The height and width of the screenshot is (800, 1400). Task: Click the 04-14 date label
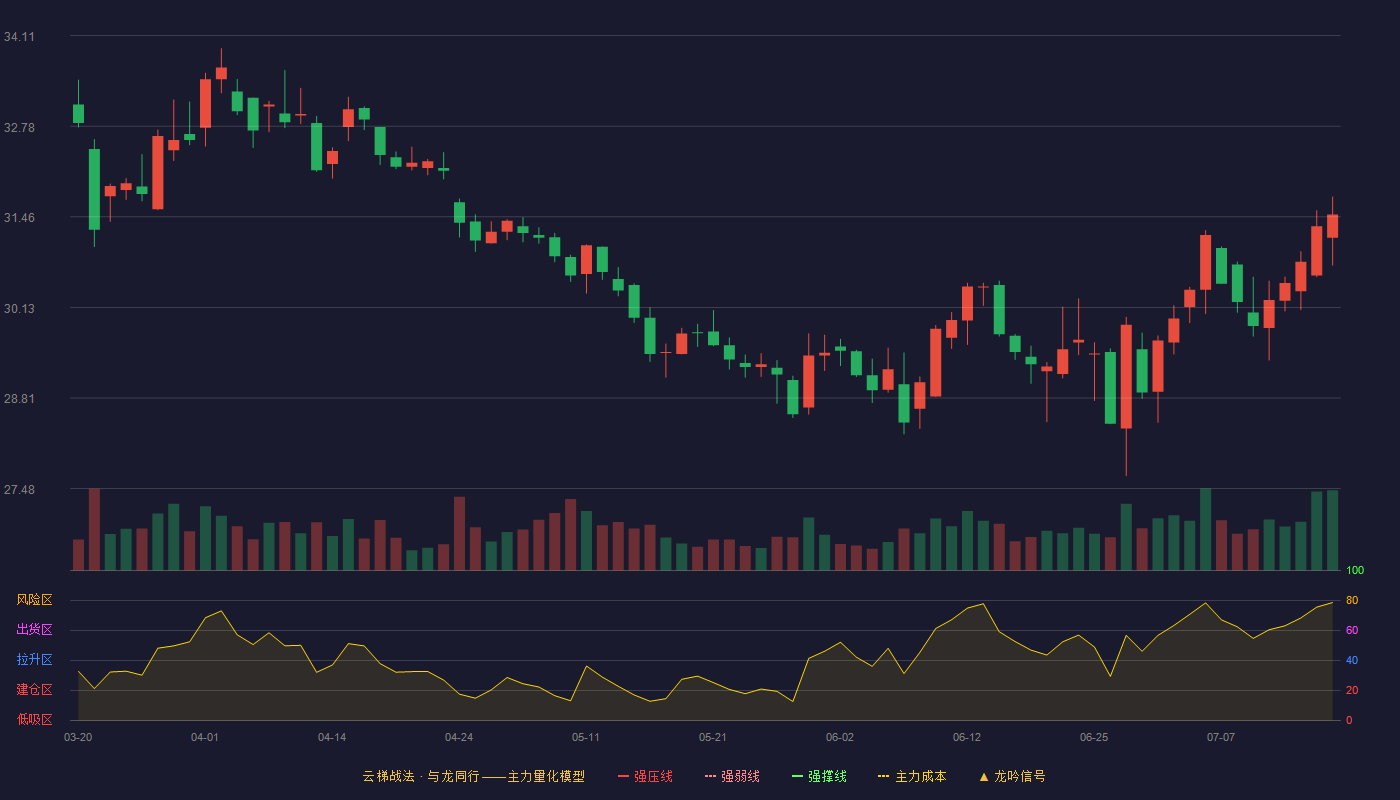[332, 737]
